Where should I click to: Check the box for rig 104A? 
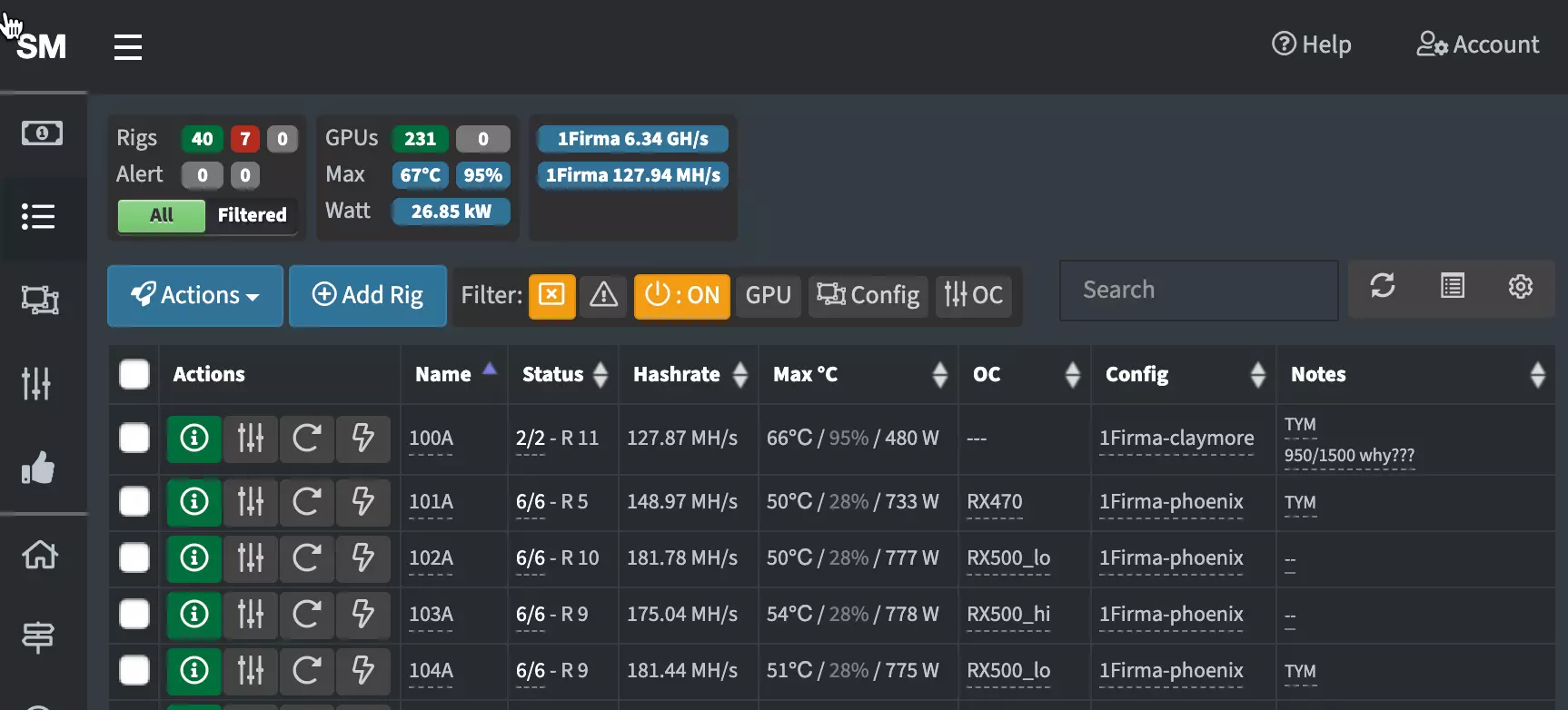(134, 670)
